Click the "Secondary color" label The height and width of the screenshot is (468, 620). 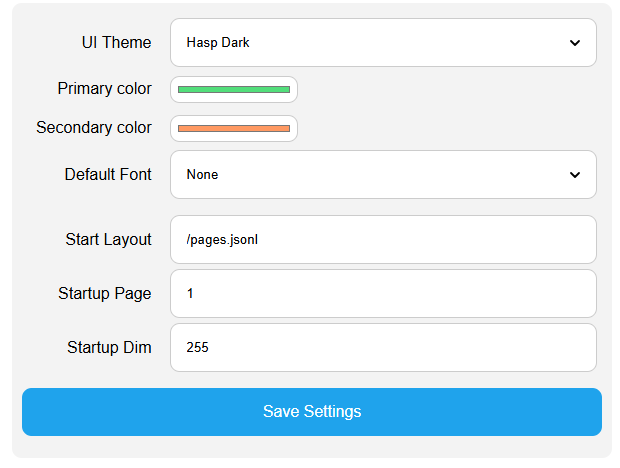94,128
